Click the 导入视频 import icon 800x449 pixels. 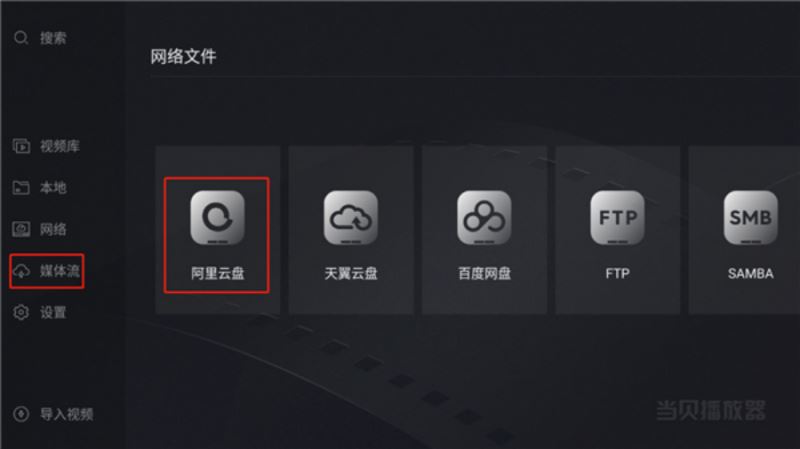21,414
